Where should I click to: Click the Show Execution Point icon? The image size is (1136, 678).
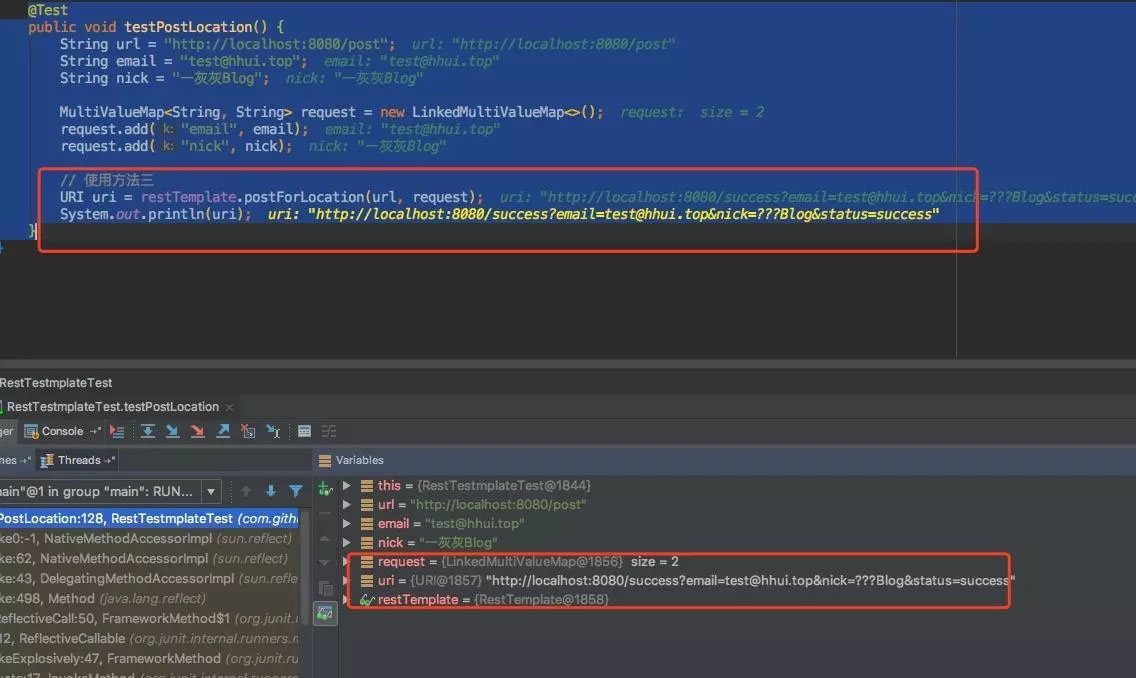(x=117, y=432)
